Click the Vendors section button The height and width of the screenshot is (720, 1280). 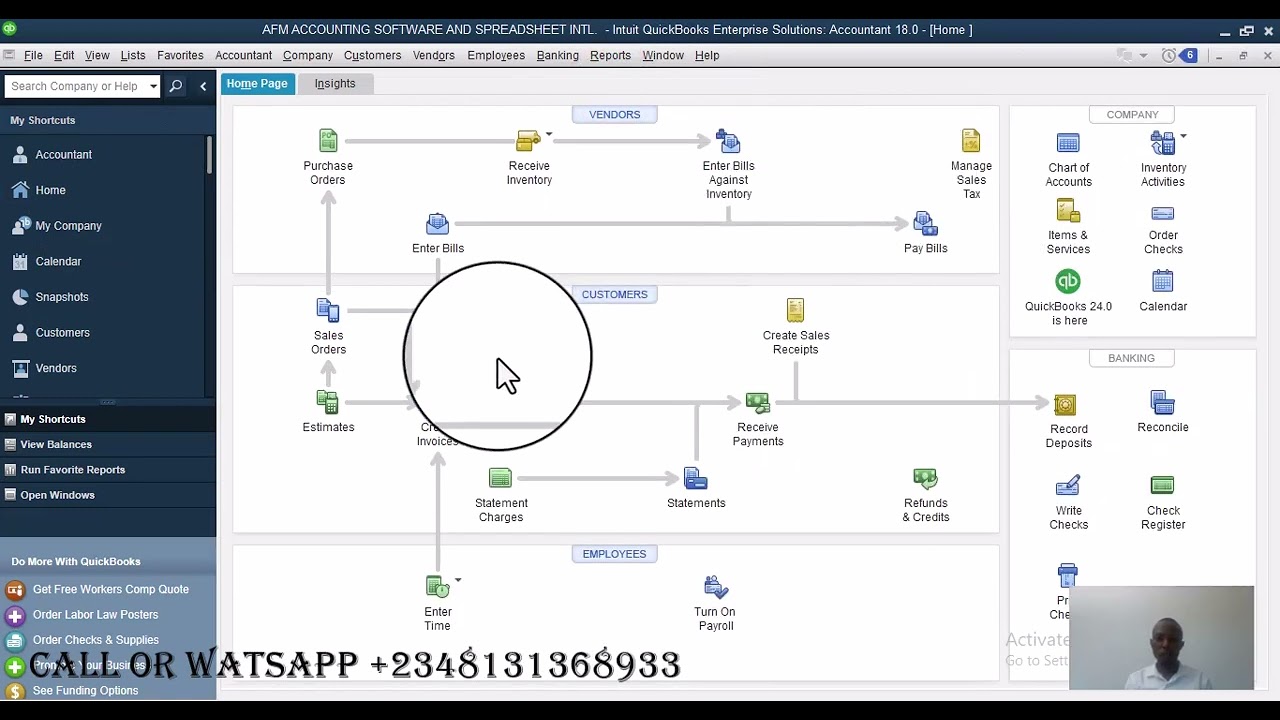pos(614,114)
